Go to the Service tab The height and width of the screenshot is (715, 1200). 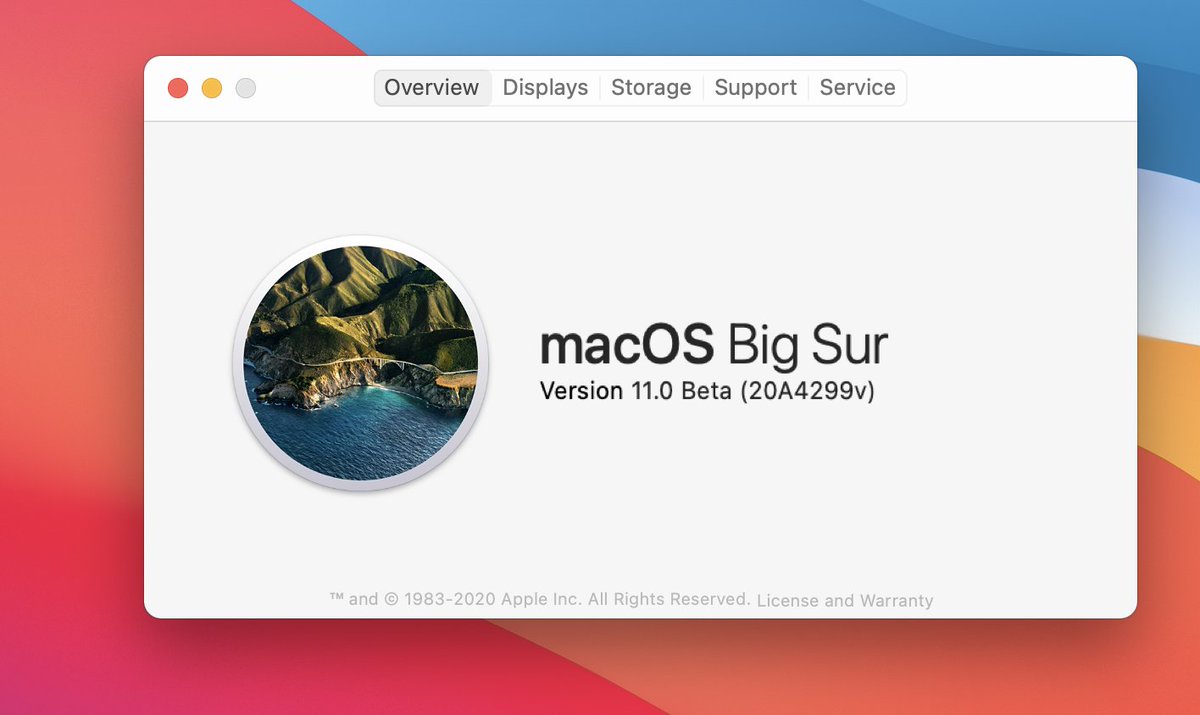(x=857, y=88)
